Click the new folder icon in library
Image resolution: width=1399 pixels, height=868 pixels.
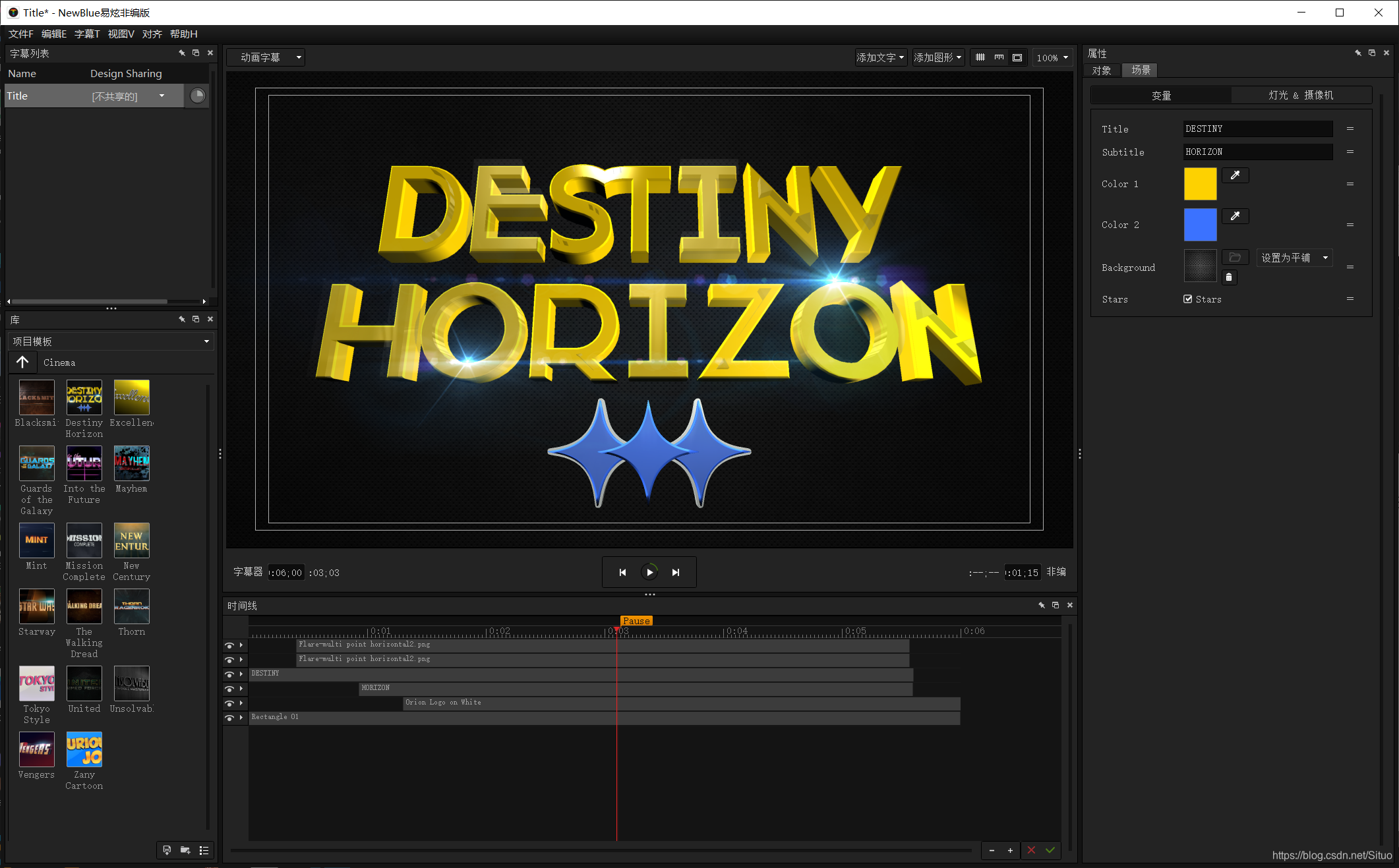[x=185, y=850]
